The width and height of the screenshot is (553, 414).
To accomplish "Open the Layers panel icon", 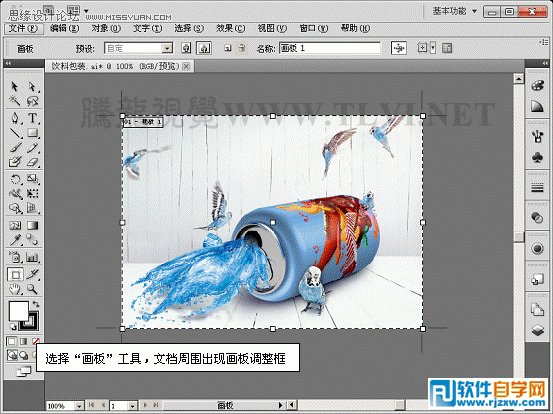I will pyautogui.click(x=537, y=330).
